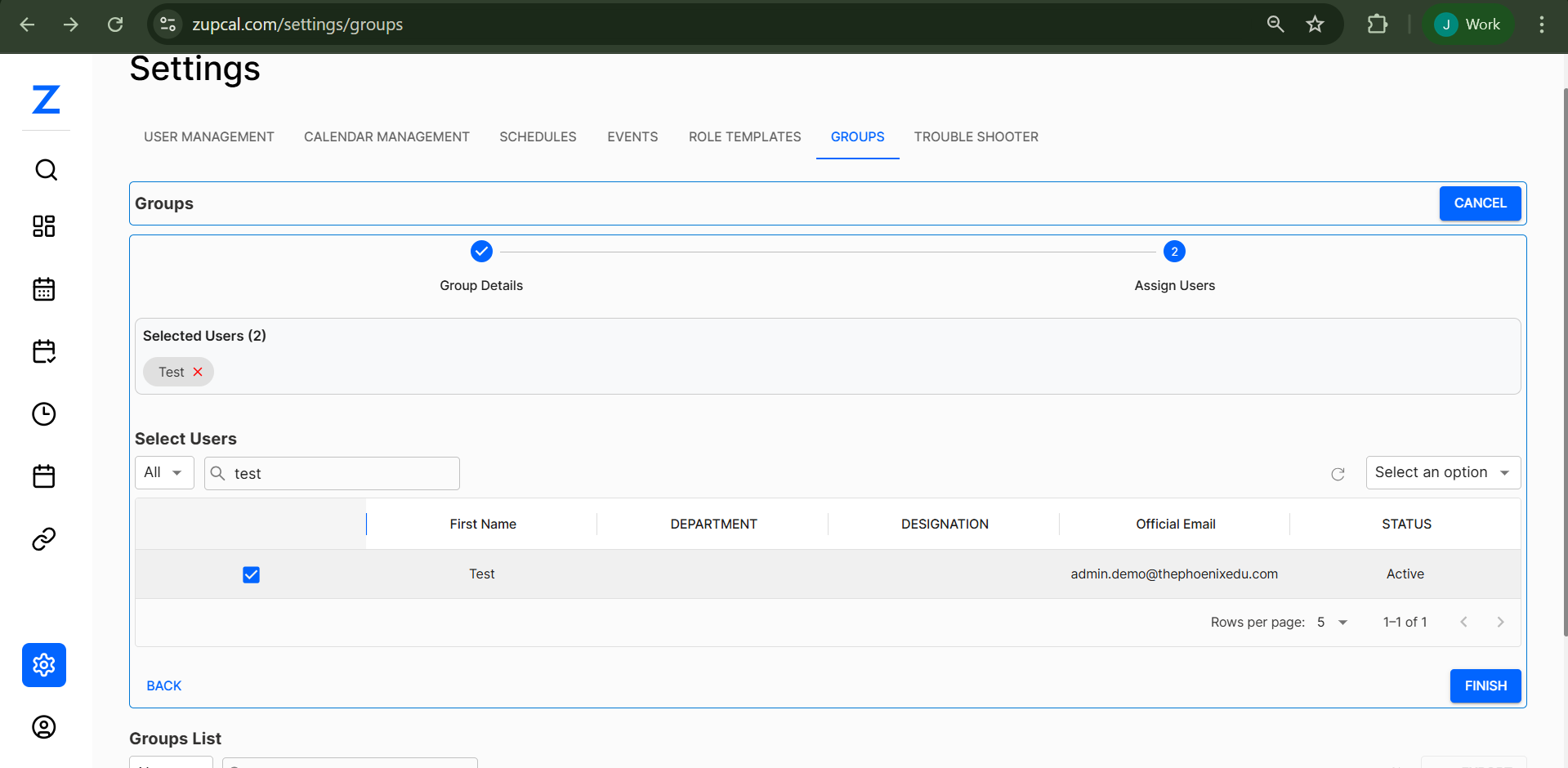Open the search icon in the sidebar
Screen dimensions: 1568x768
(x=45, y=169)
